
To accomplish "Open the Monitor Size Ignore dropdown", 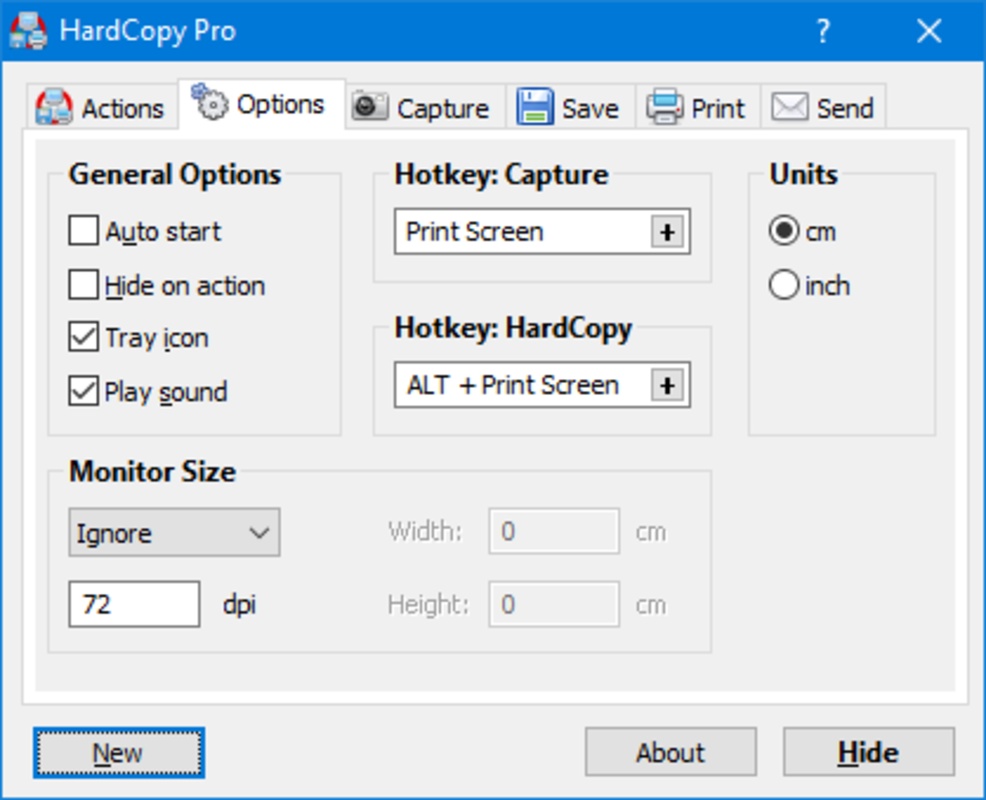I will 174,533.
